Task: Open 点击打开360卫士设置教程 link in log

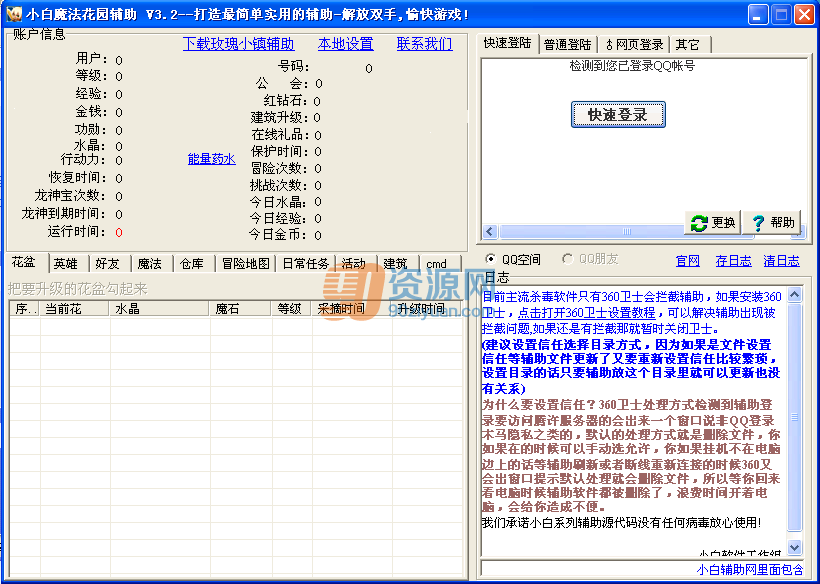Action: pyautogui.click(x=586, y=313)
